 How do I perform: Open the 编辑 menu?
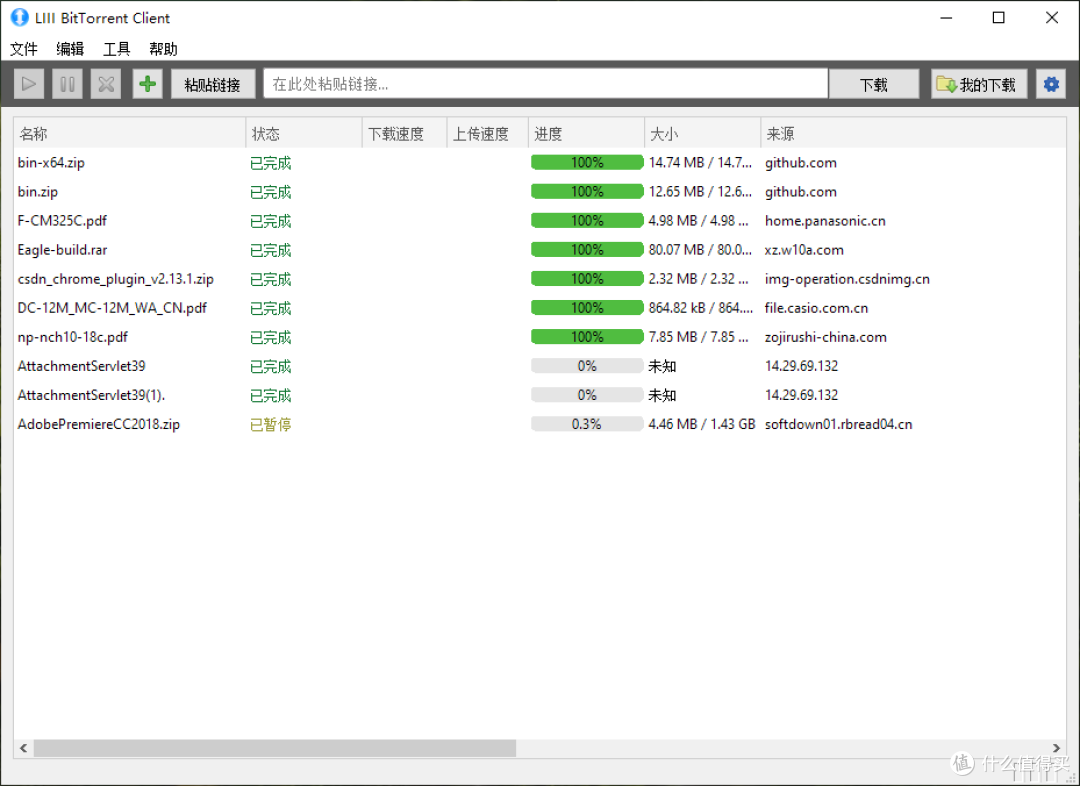(x=70, y=49)
